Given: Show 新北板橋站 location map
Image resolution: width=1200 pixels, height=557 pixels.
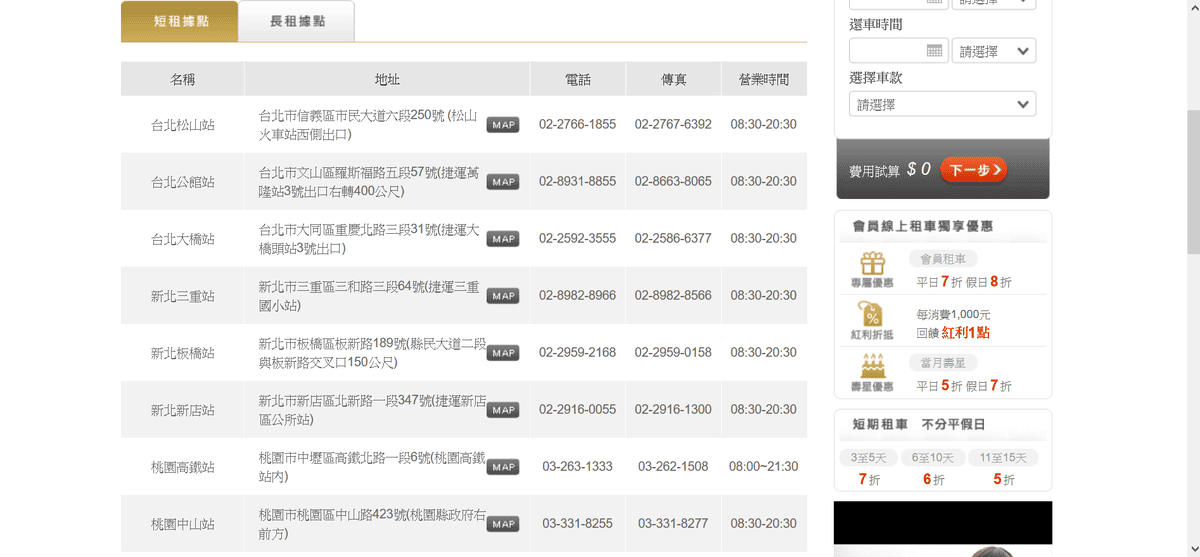Looking at the screenshot, I should (502, 353).
